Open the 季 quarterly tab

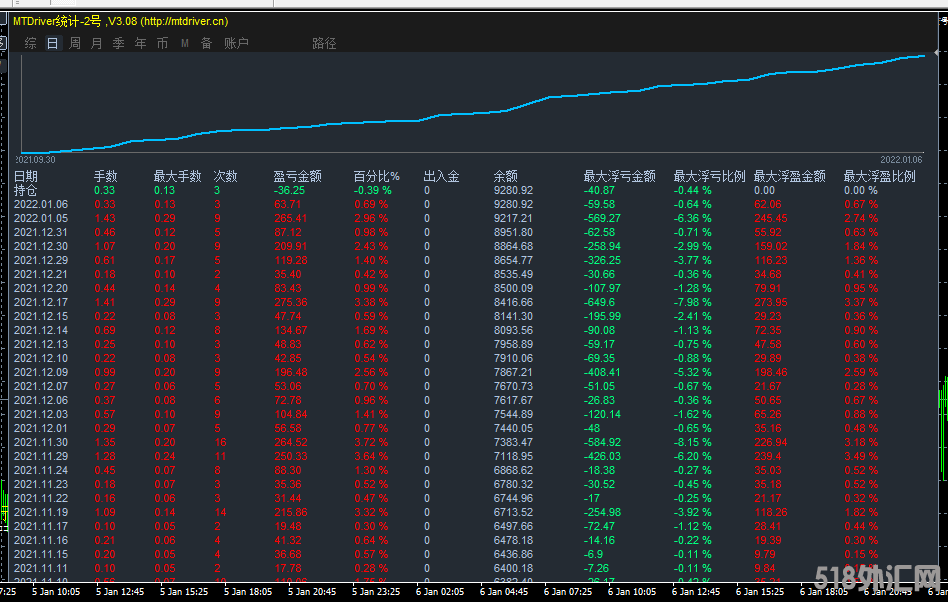point(118,43)
